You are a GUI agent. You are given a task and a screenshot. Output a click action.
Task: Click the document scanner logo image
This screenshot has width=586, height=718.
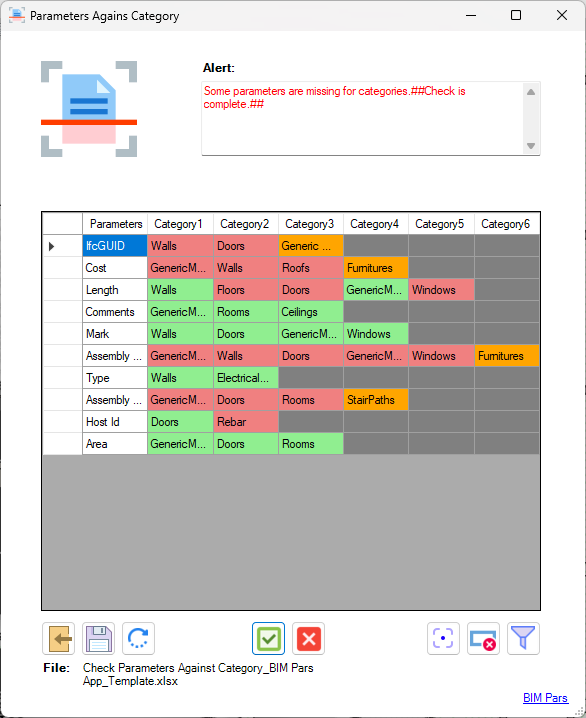[89, 109]
